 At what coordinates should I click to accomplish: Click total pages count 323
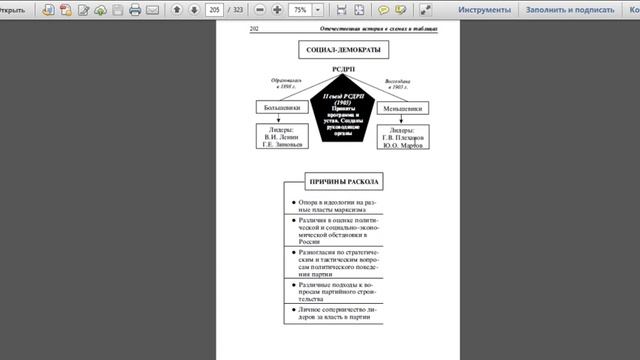click(238, 10)
